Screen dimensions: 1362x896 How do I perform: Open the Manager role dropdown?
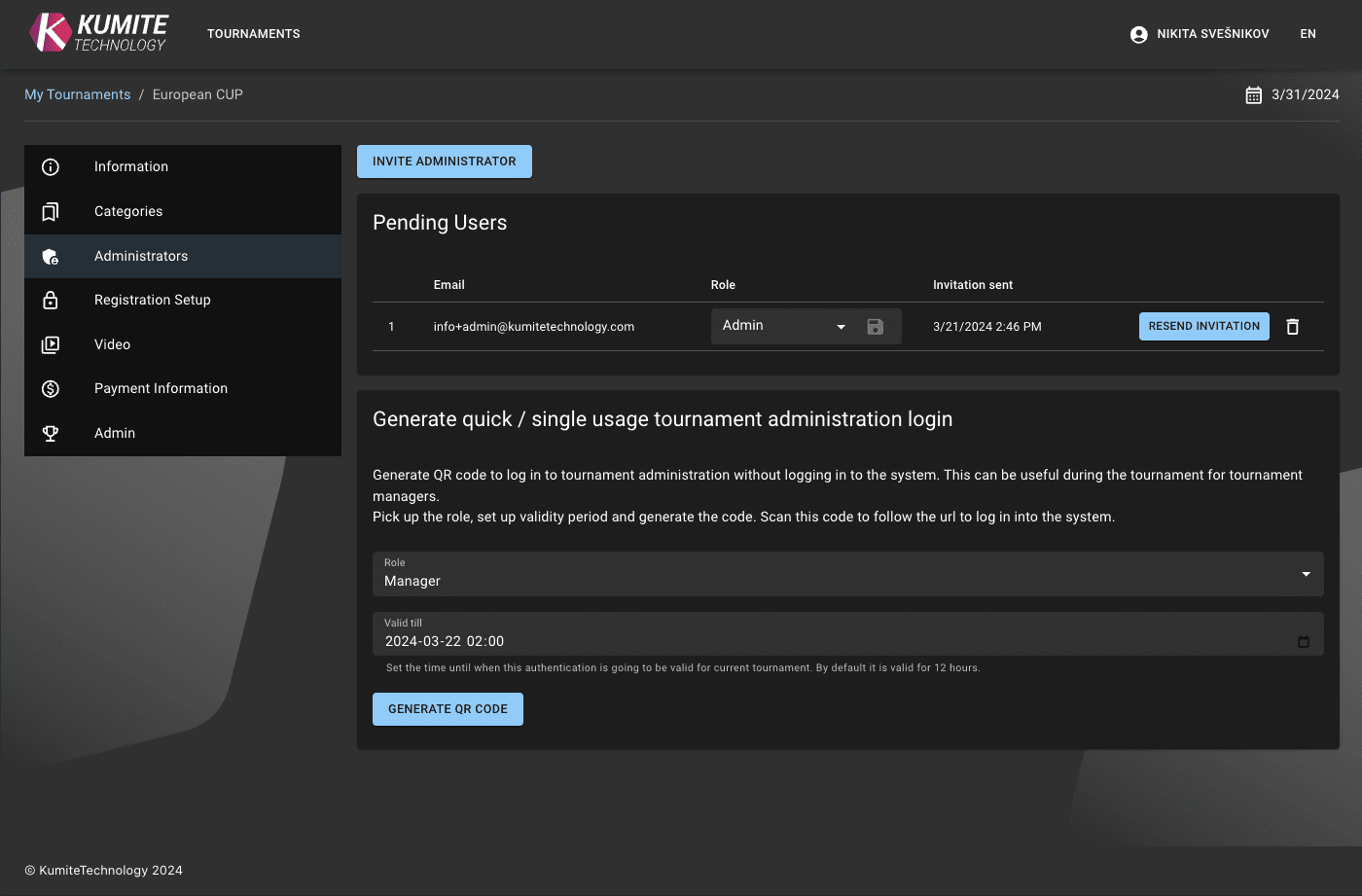click(846, 574)
